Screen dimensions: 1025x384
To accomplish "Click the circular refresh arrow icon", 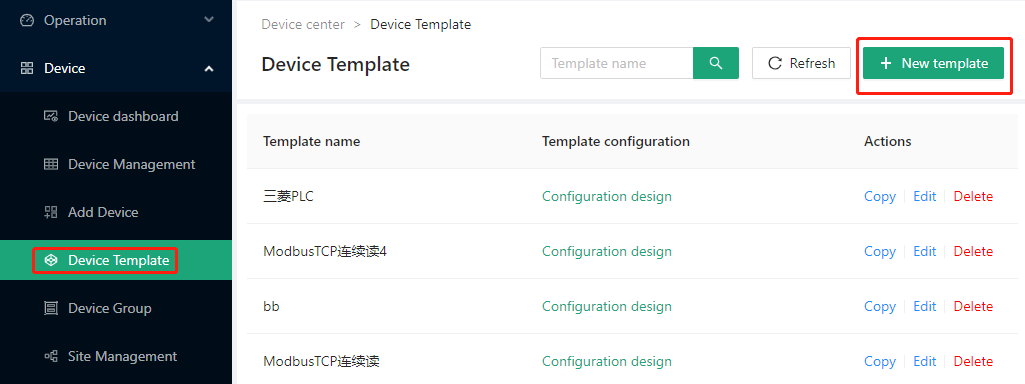I will [x=775, y=63].
